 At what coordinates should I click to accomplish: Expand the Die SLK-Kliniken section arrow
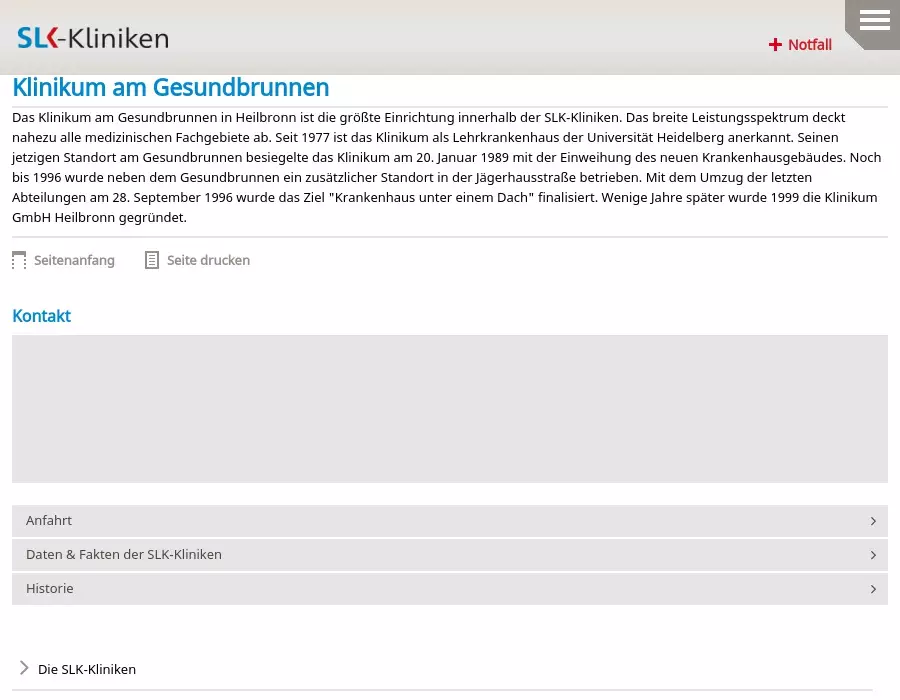pos(24,668)
